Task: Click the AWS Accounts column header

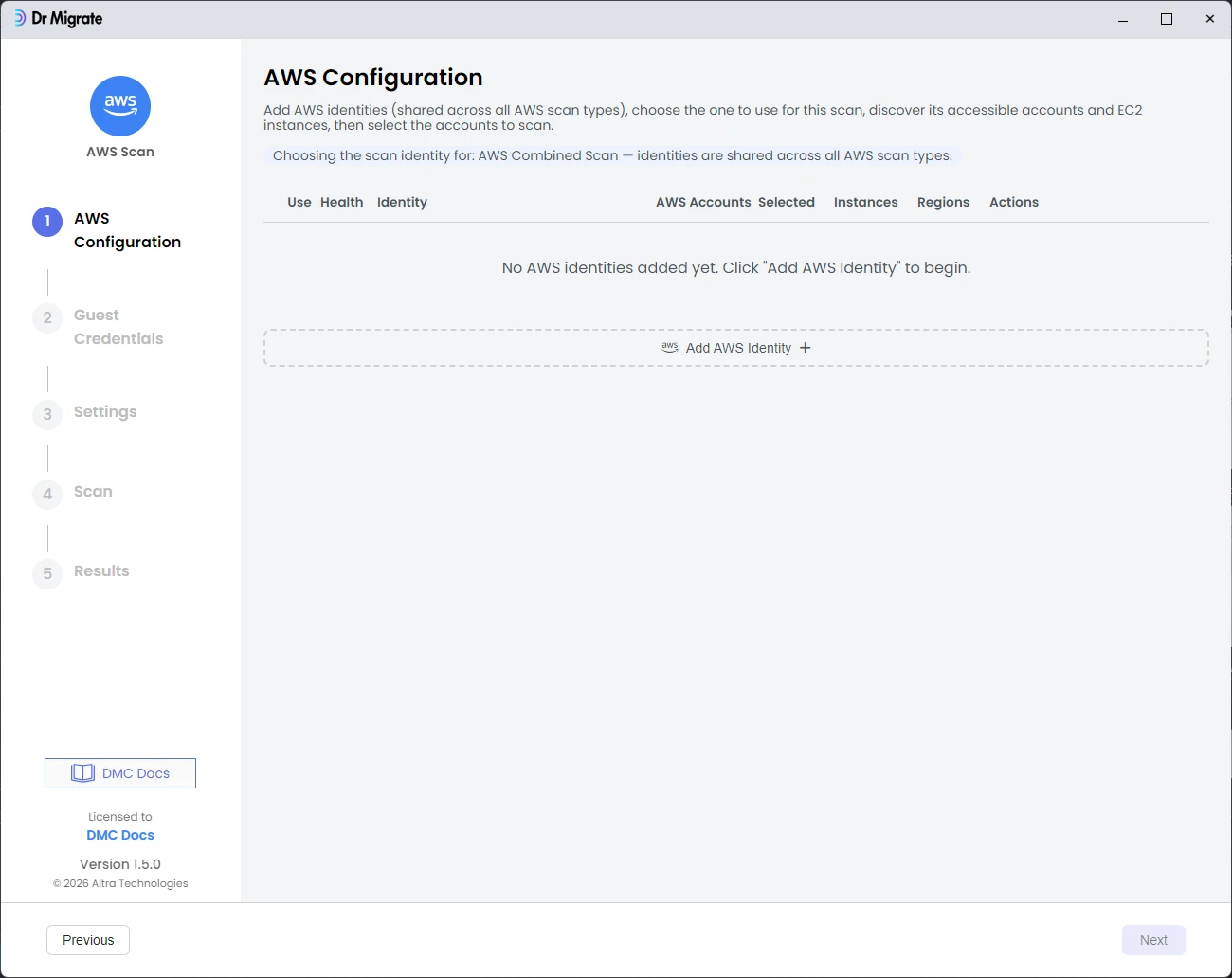Action: tap(703, 202)
